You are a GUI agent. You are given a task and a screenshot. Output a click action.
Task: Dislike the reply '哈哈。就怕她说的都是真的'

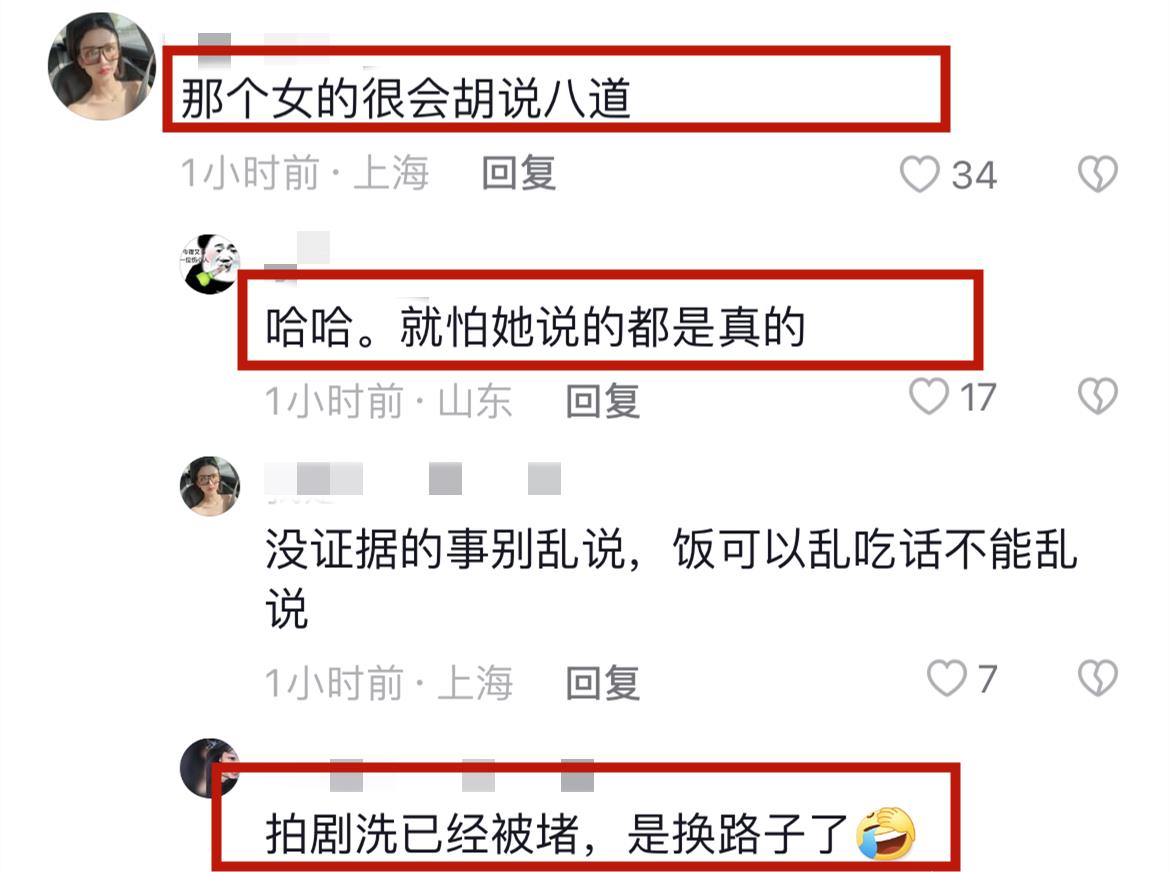click(x=1098, y=395)
